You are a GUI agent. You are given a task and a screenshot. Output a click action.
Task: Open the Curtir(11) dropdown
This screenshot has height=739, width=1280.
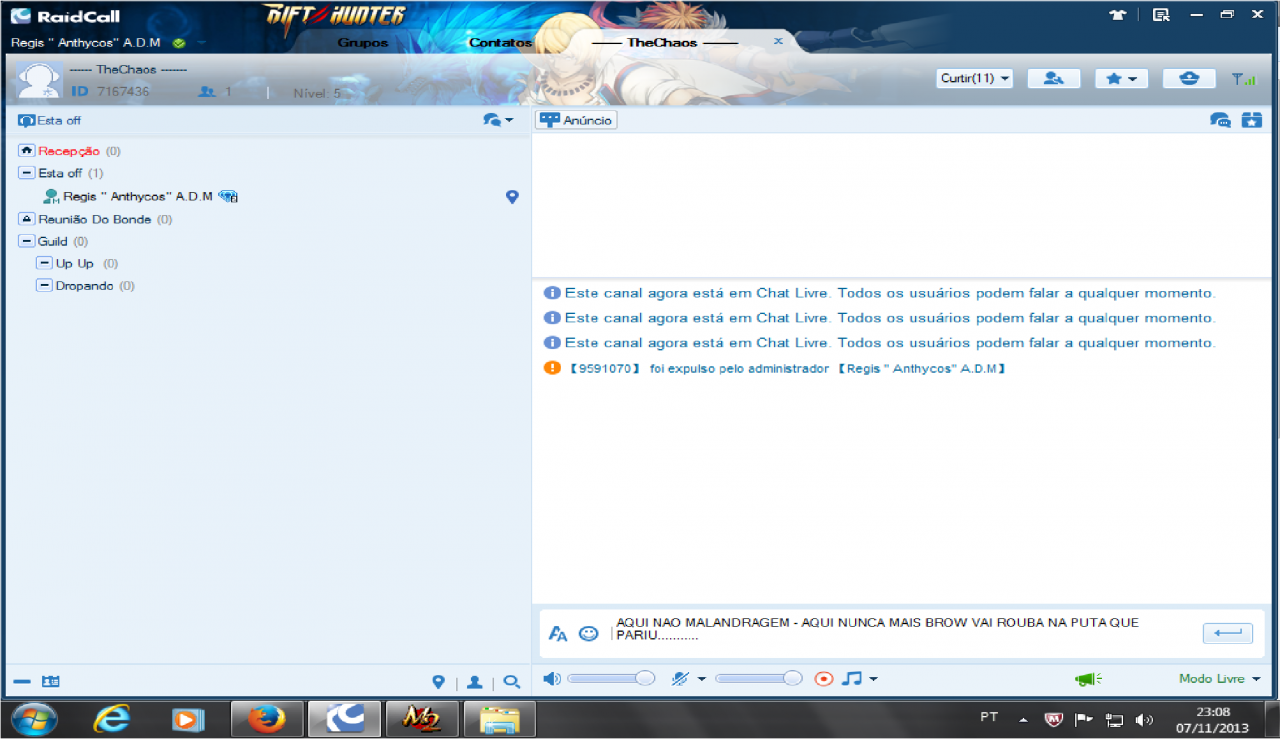[x=974, y=78]
